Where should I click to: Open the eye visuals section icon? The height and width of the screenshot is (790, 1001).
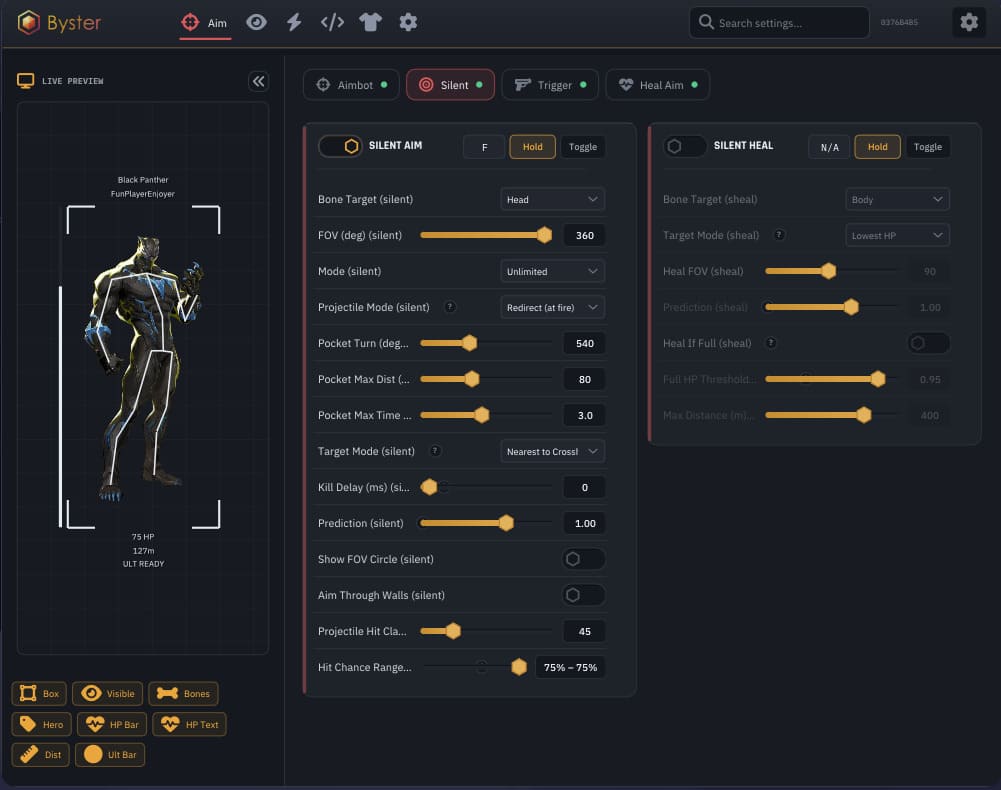pos(256,22)
